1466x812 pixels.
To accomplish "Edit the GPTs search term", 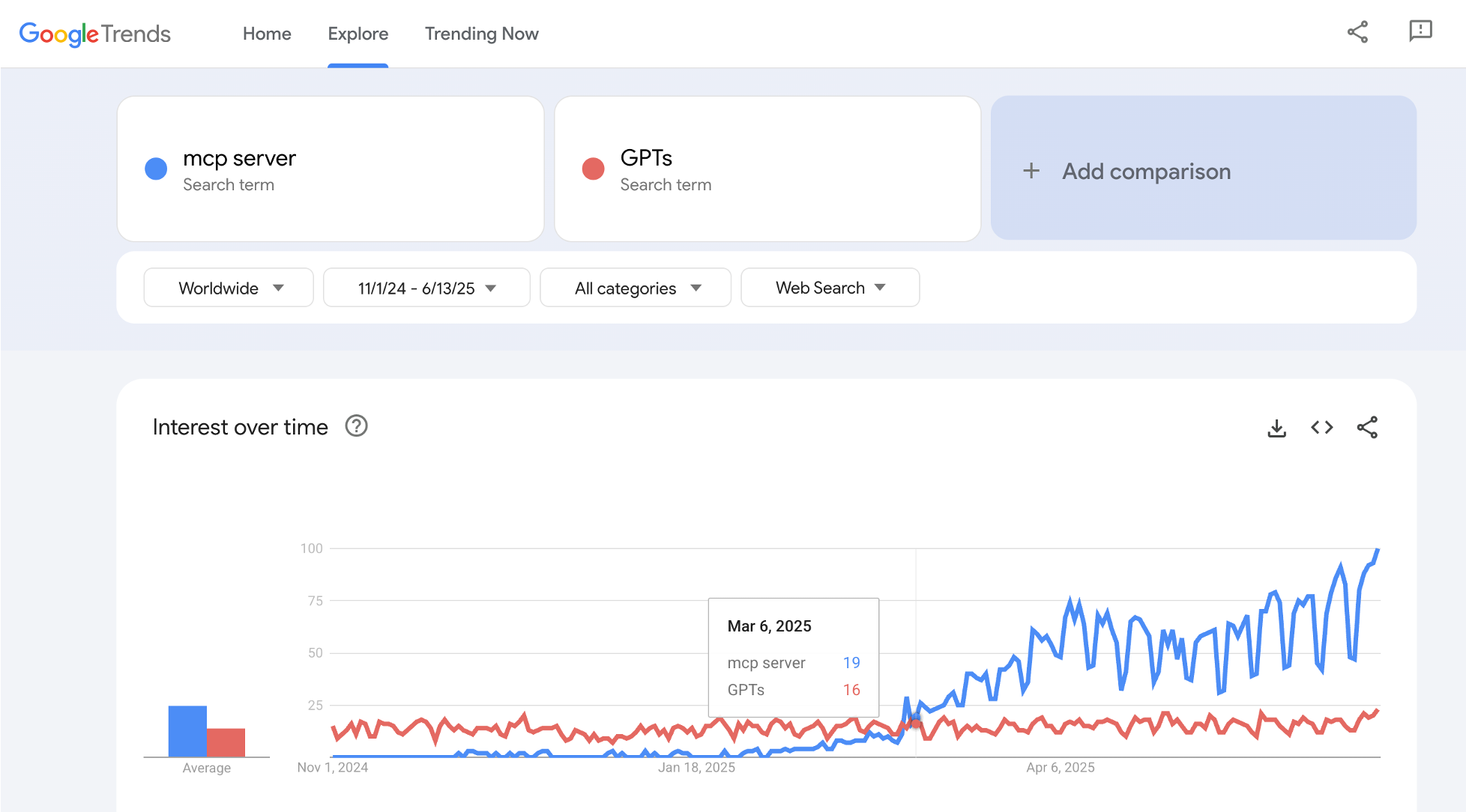I will pos(767,169).
